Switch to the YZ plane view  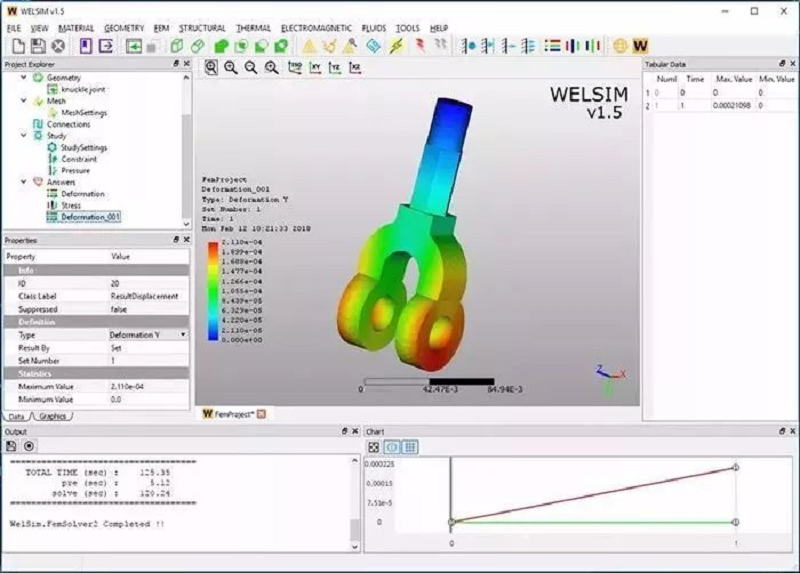pos(335,67)
